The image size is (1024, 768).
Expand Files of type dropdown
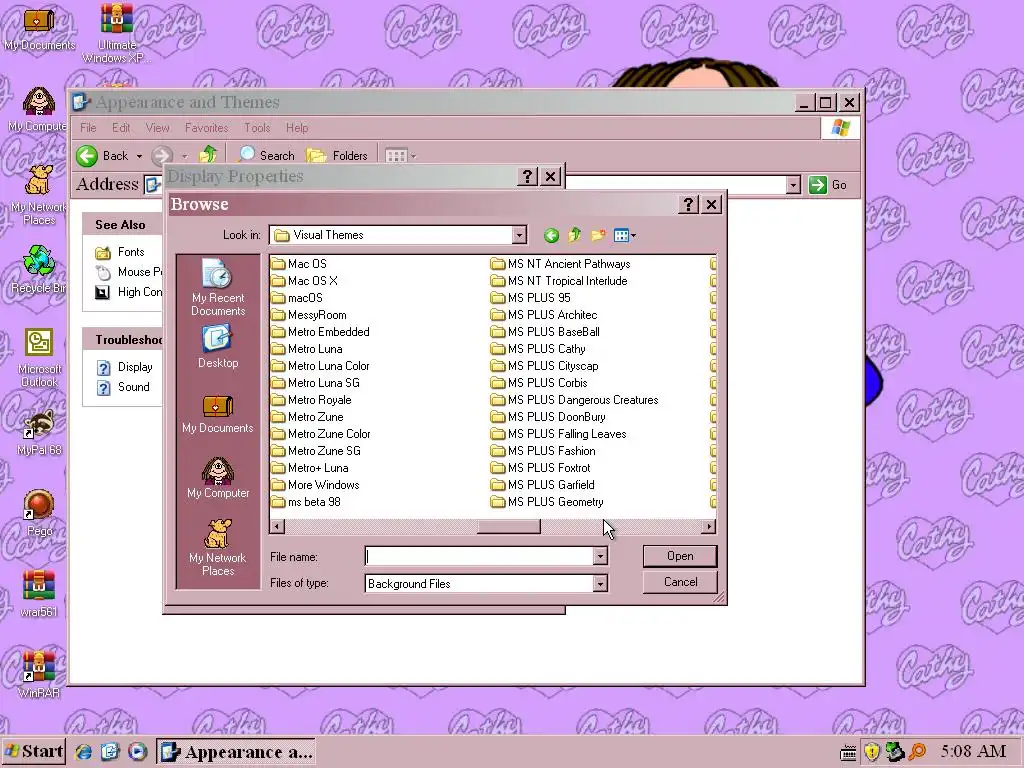tap(600, 584)
